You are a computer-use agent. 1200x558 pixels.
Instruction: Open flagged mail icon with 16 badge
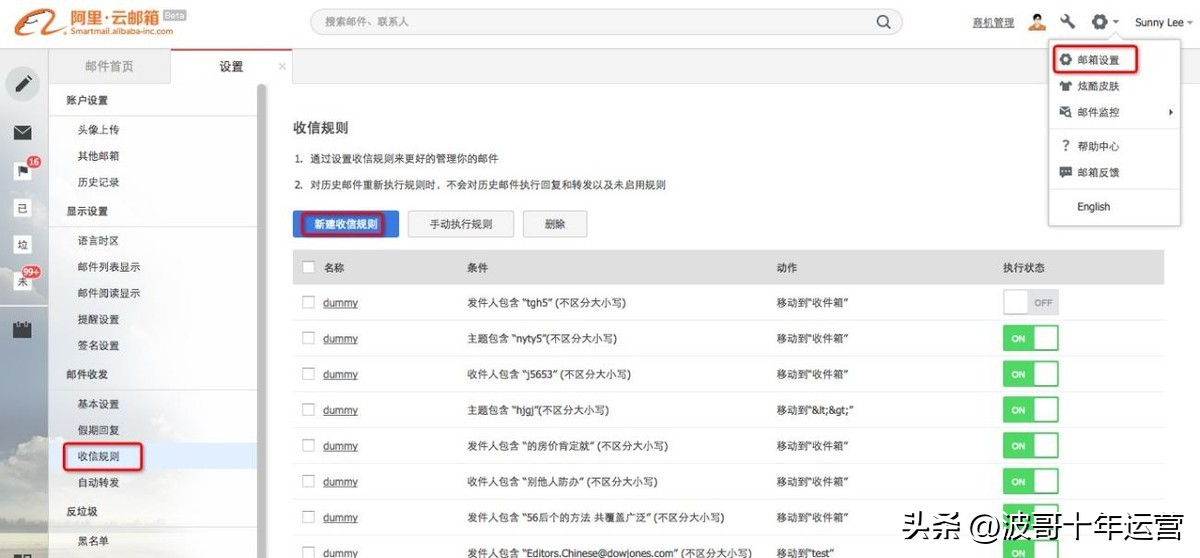[22, 171]
